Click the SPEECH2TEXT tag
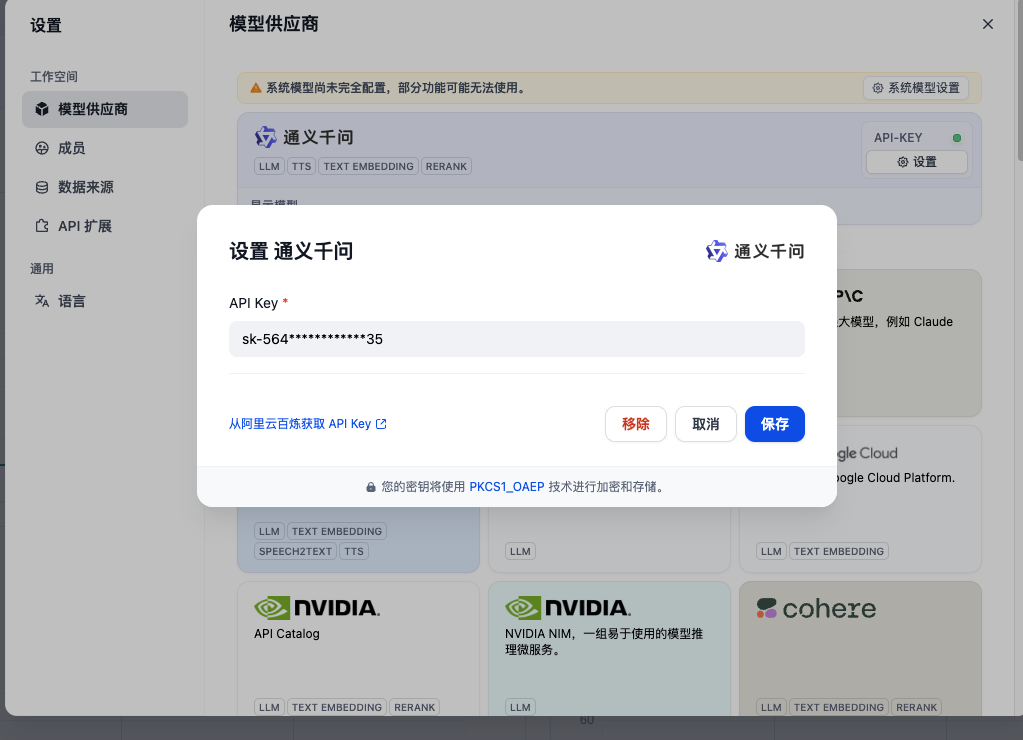 point(296,551)
